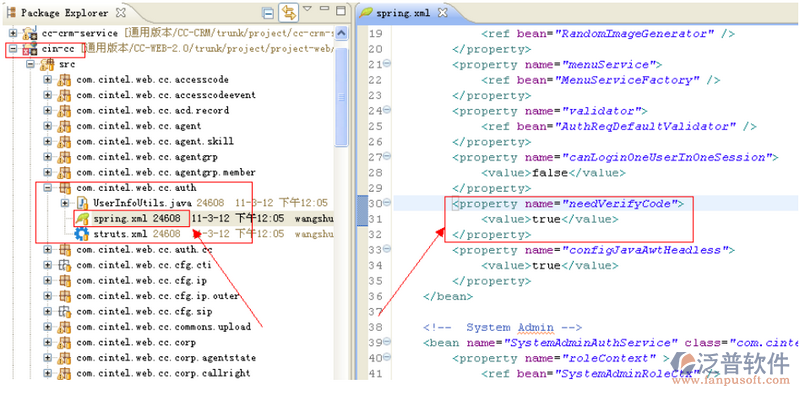800x396 pixels.
Task: Click the struts.xml gear file icon
Action: [82, 234]
